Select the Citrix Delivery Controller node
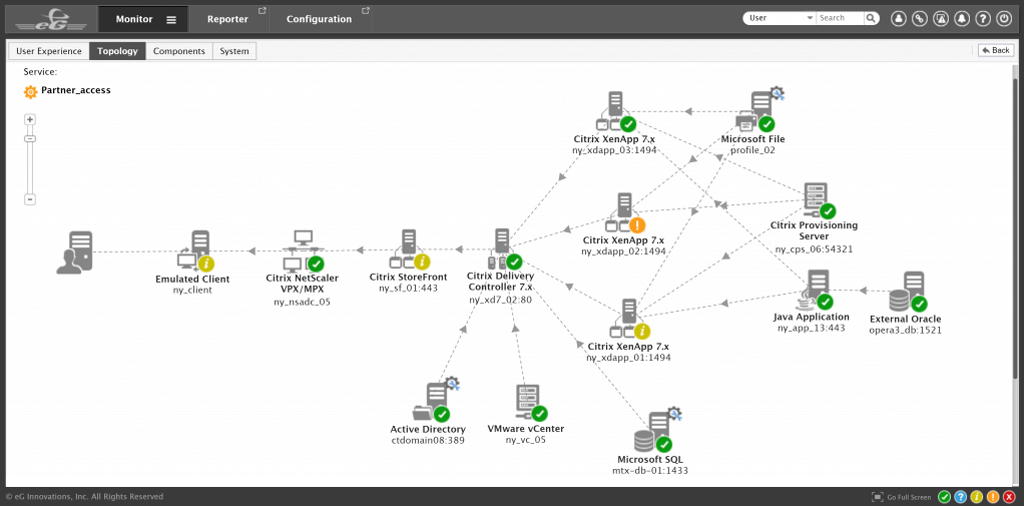The image size is (1024, 506). (505, 249)
